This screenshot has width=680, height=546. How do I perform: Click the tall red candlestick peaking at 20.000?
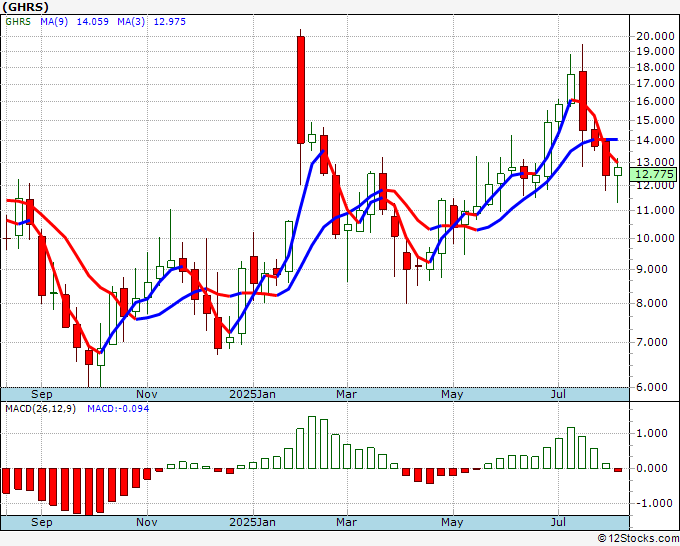[301, 90]
